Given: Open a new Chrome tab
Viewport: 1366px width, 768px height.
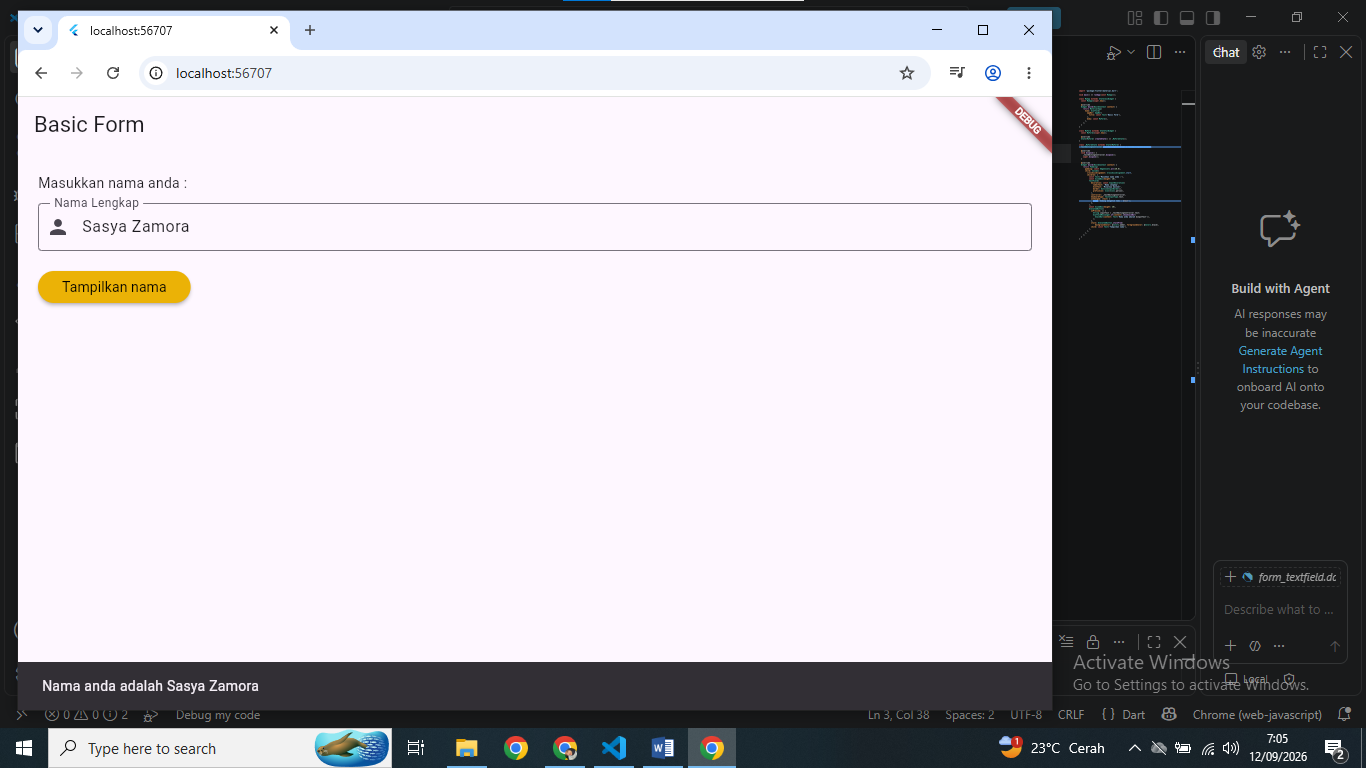Looking at the screenshot, I should [x=310, y=30].
